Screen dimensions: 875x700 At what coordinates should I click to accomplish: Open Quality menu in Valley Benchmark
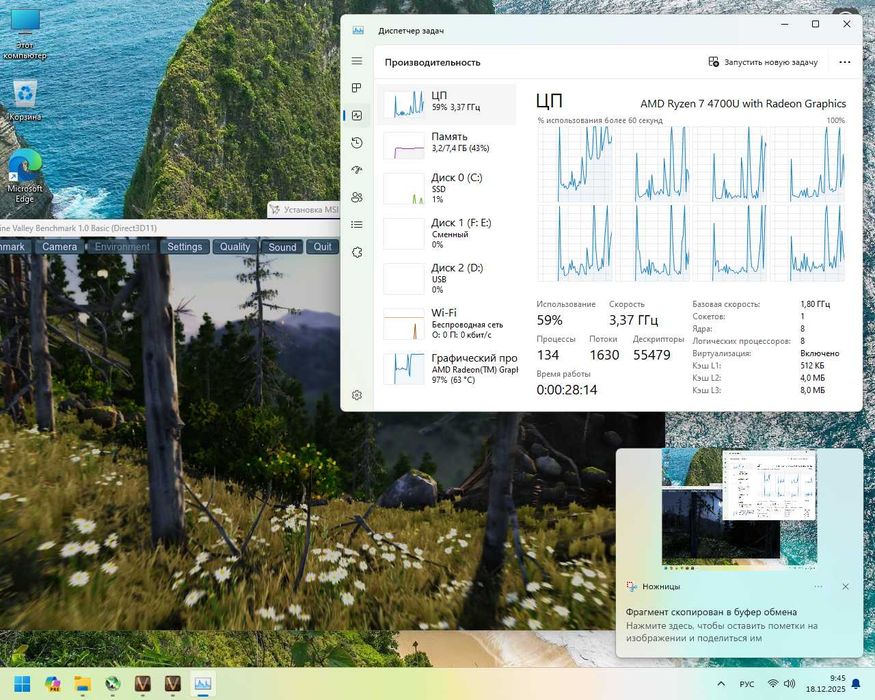click(235, 247)
